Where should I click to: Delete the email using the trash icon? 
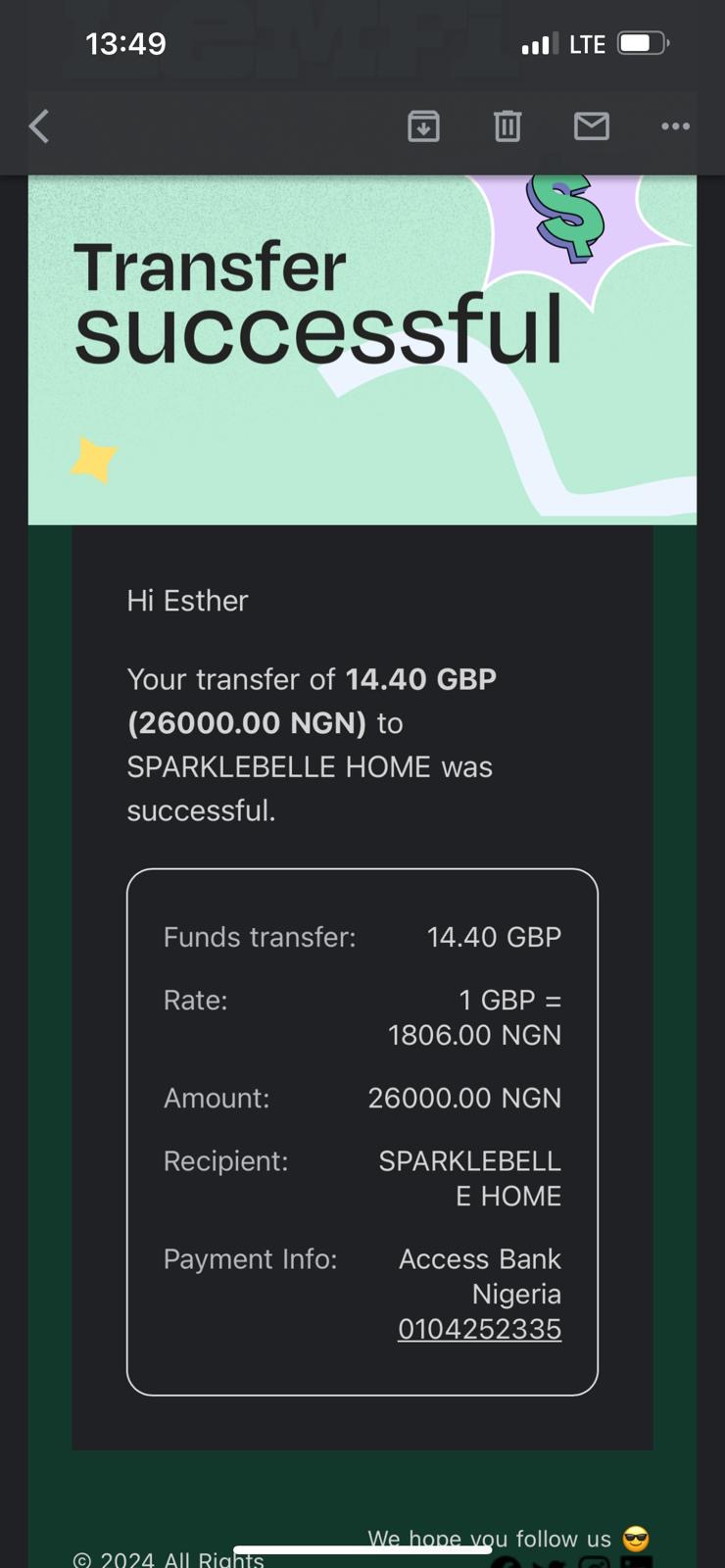tap(507, 126)
